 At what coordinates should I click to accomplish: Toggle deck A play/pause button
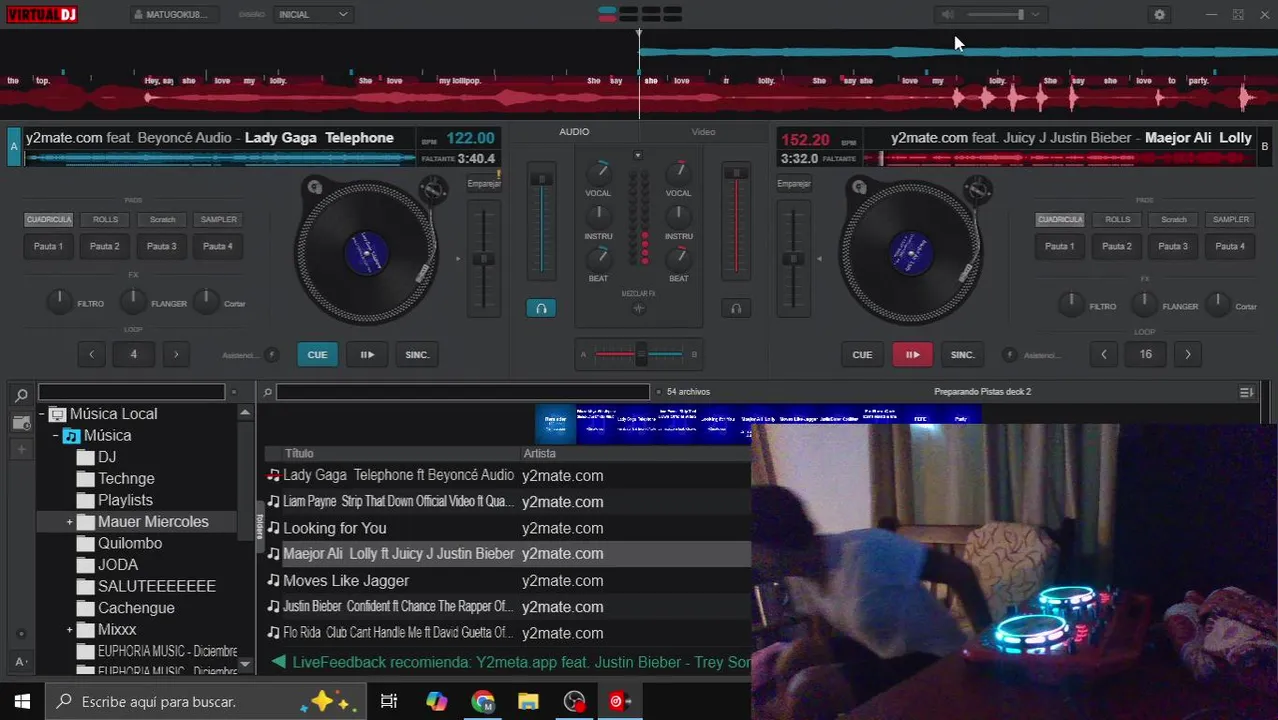pyautogui.click(x=367, y=355)
